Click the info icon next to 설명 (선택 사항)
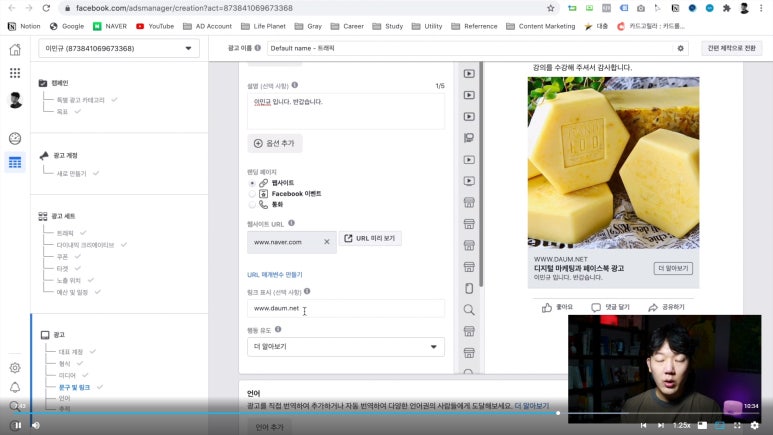The width and height of the screenshot is (773, 435). 295,85
